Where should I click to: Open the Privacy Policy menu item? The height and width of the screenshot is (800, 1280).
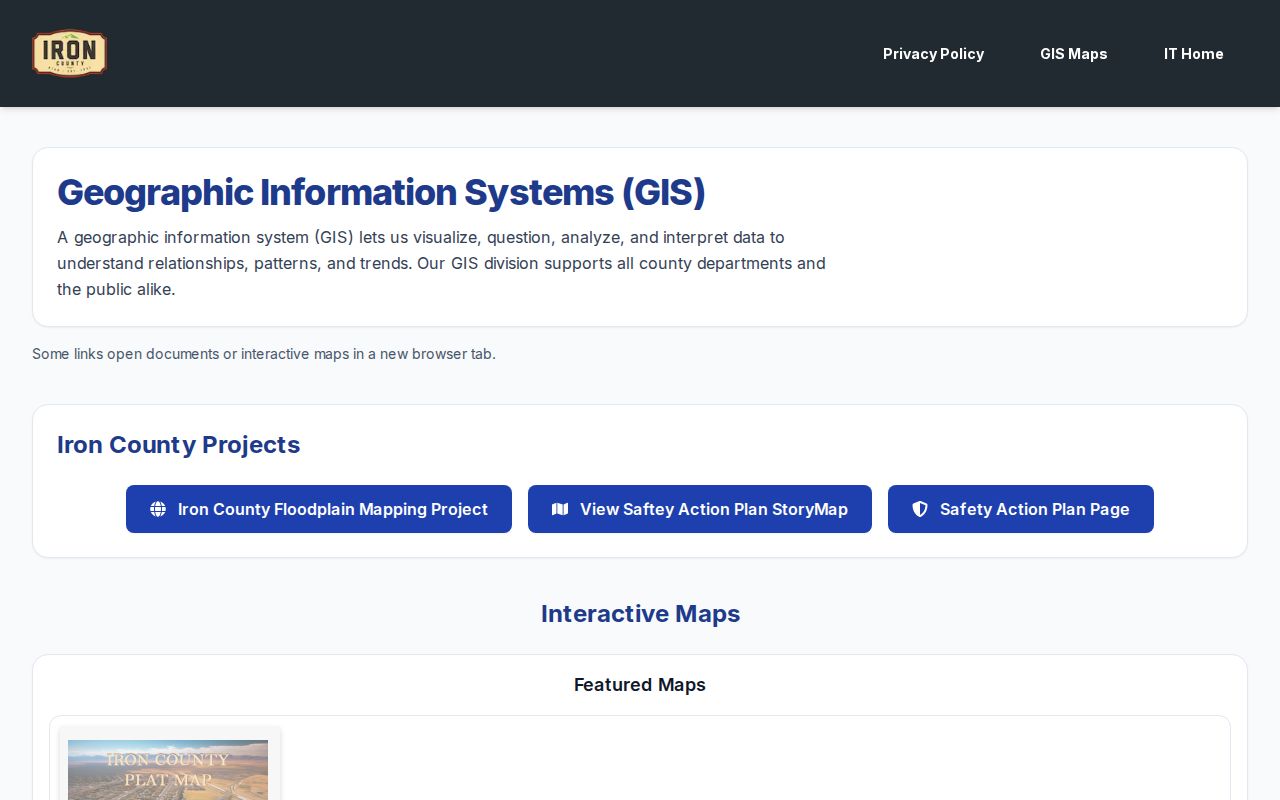point(933,54)
